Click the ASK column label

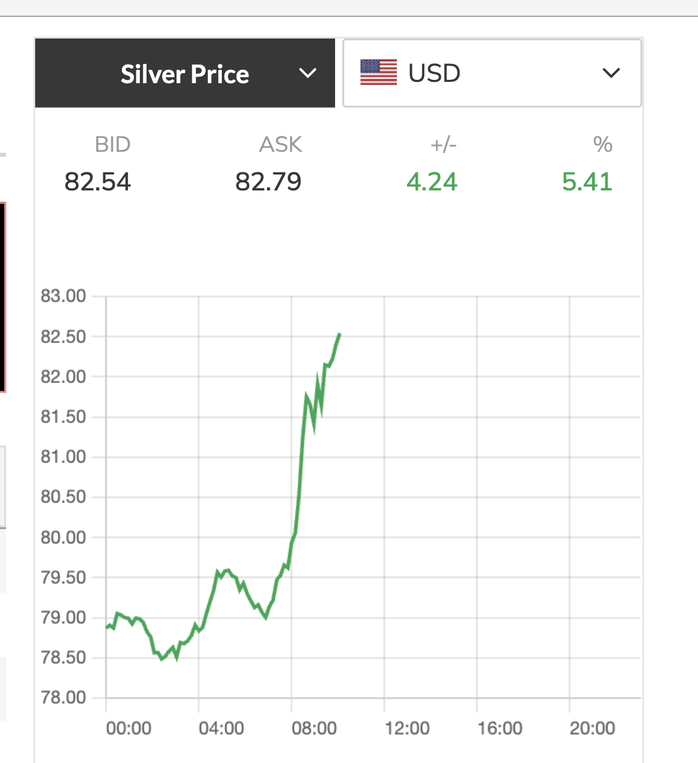(x=280, y=145)
